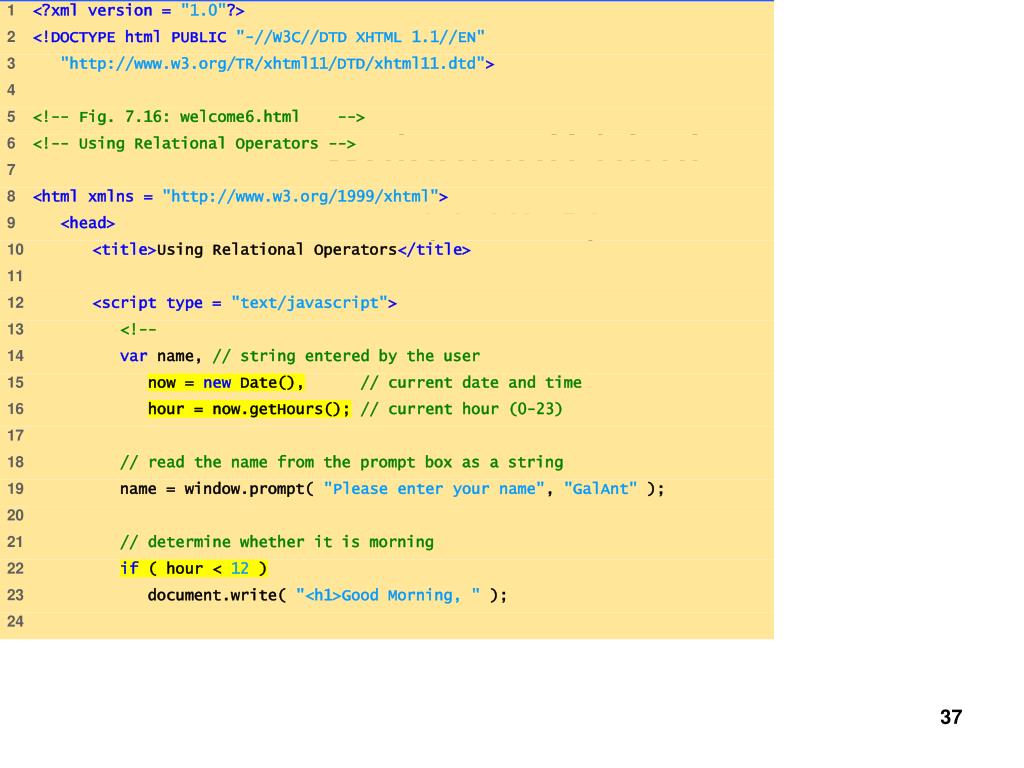1024x768 pixels.
Task: Click the xhtml11.dtd URL string
Action: click(x=273, y=63)
